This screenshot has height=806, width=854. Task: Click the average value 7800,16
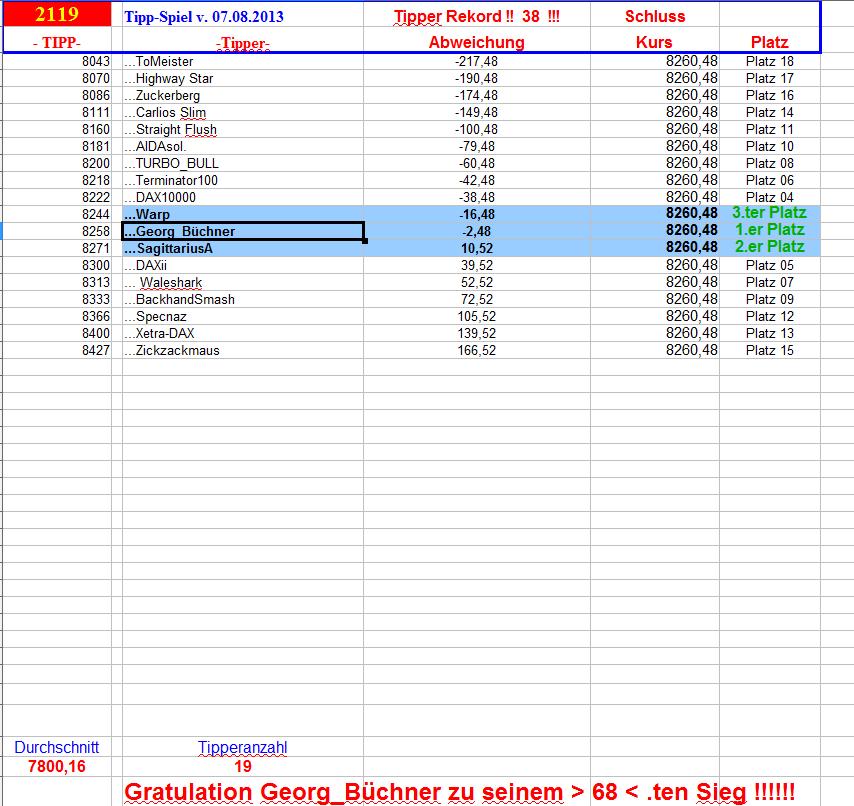[57, 766]
